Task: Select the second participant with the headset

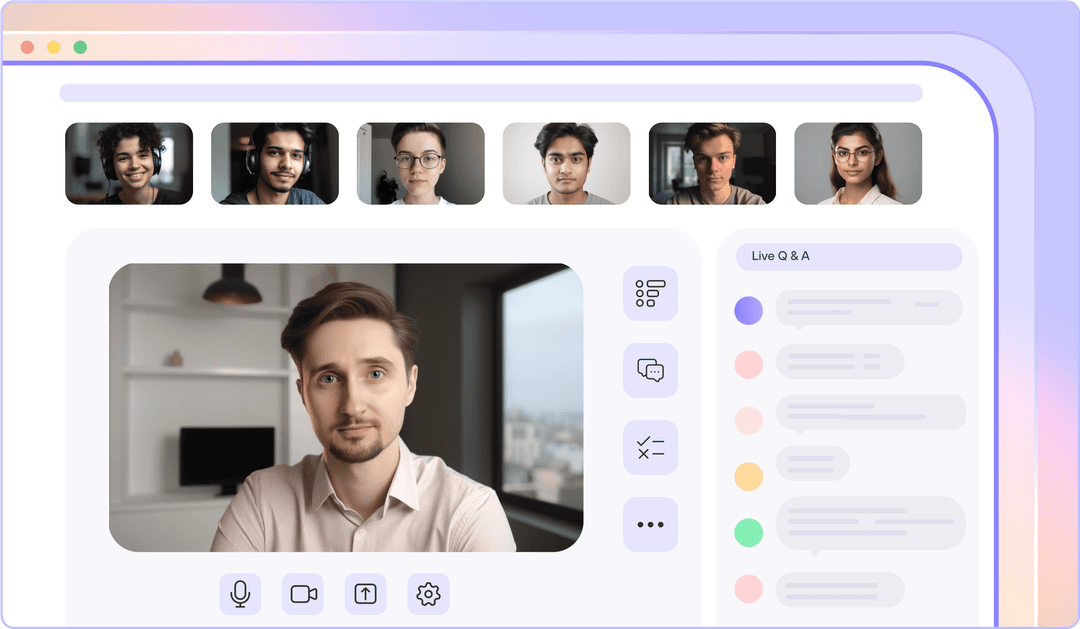Action: 275,163
